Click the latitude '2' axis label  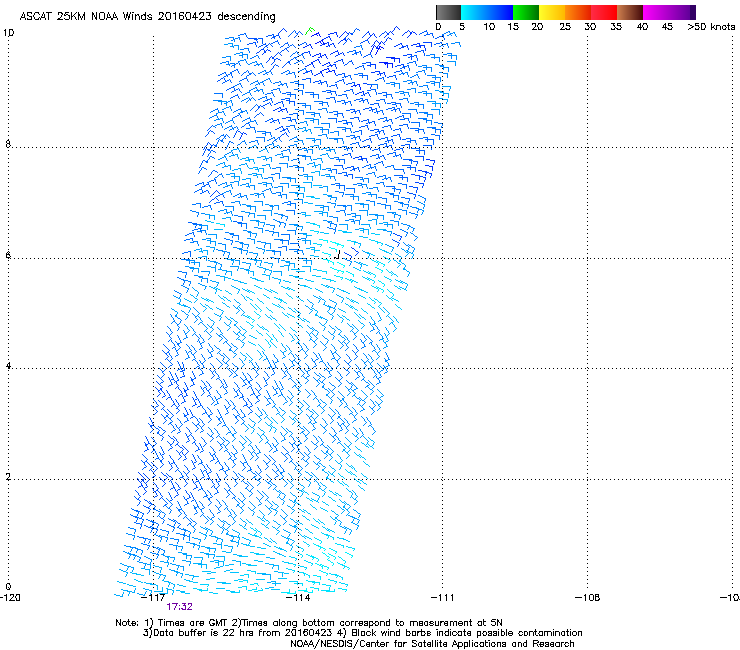(x=8, y=477)
